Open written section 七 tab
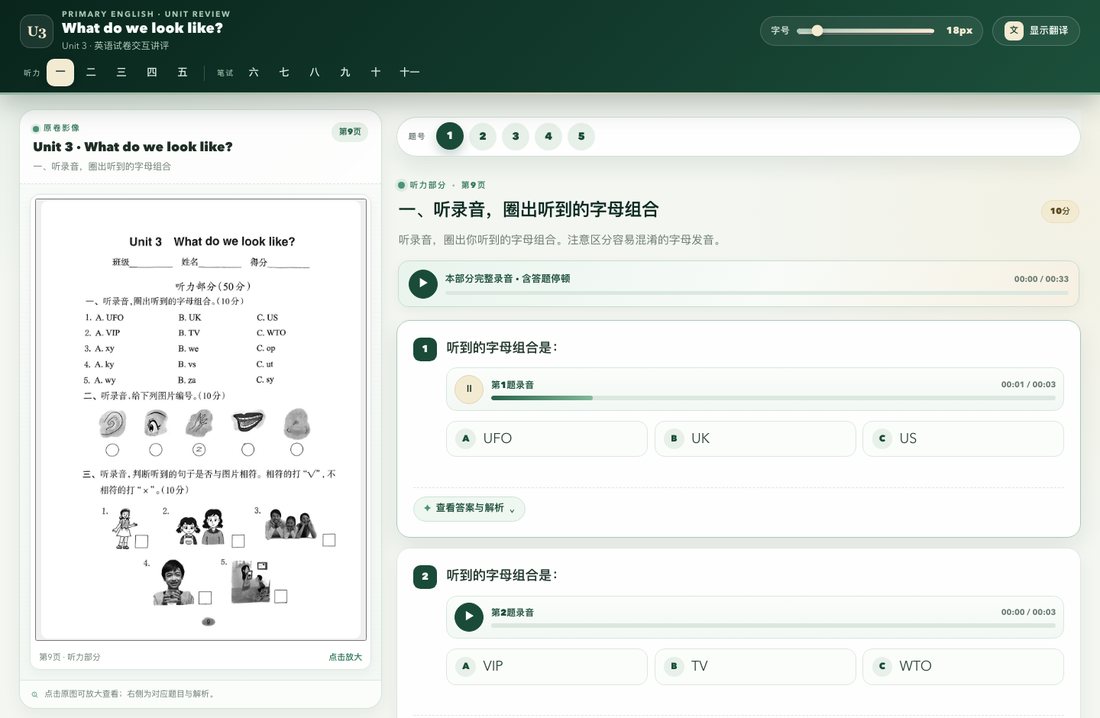Image resolution: width=1100 pixels, height=718 pixels. [x=284, y=72]
